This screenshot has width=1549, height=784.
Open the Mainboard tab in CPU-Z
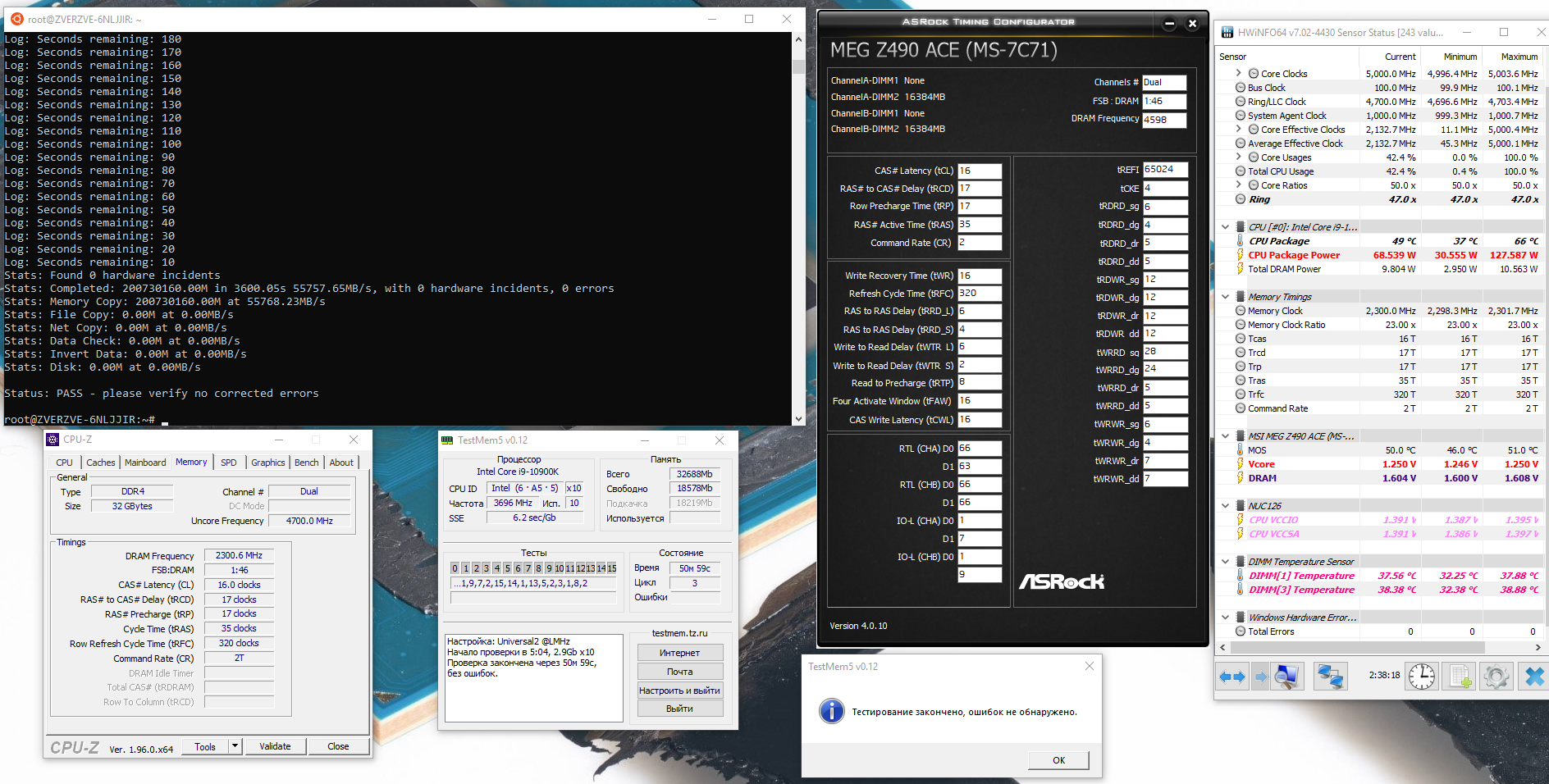point(145,463)
